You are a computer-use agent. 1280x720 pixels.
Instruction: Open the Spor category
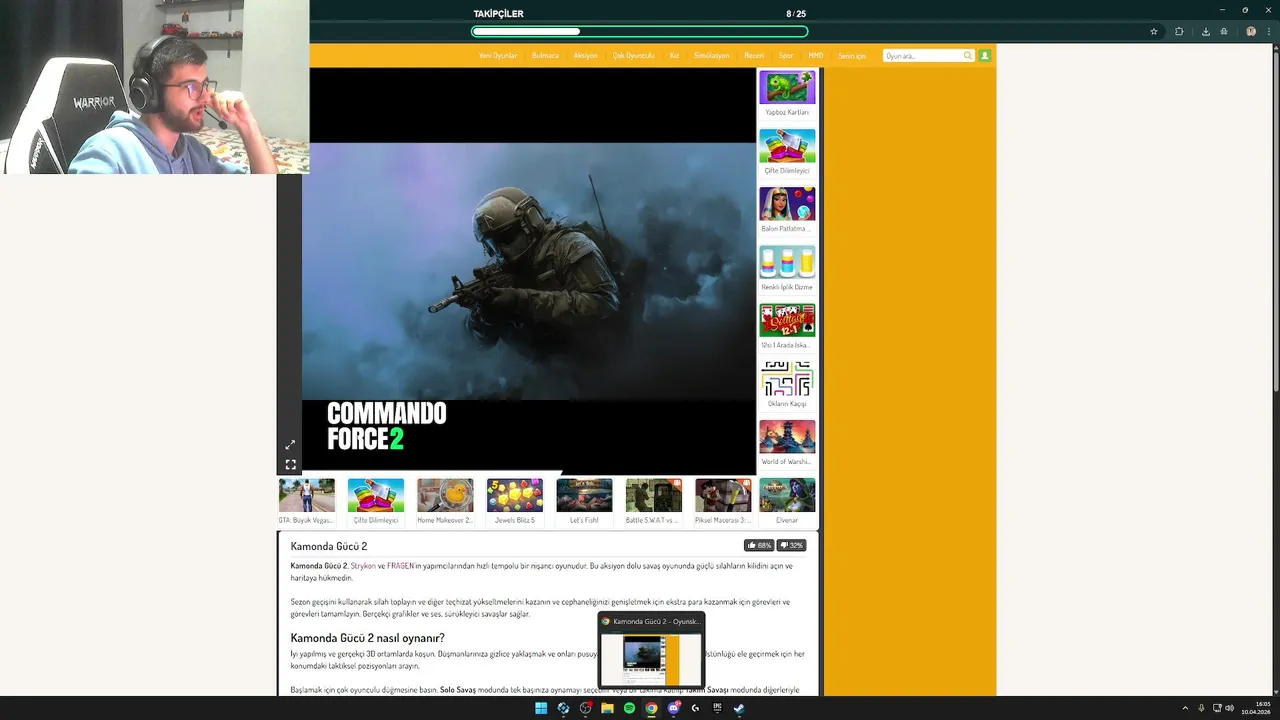point(786,56)
